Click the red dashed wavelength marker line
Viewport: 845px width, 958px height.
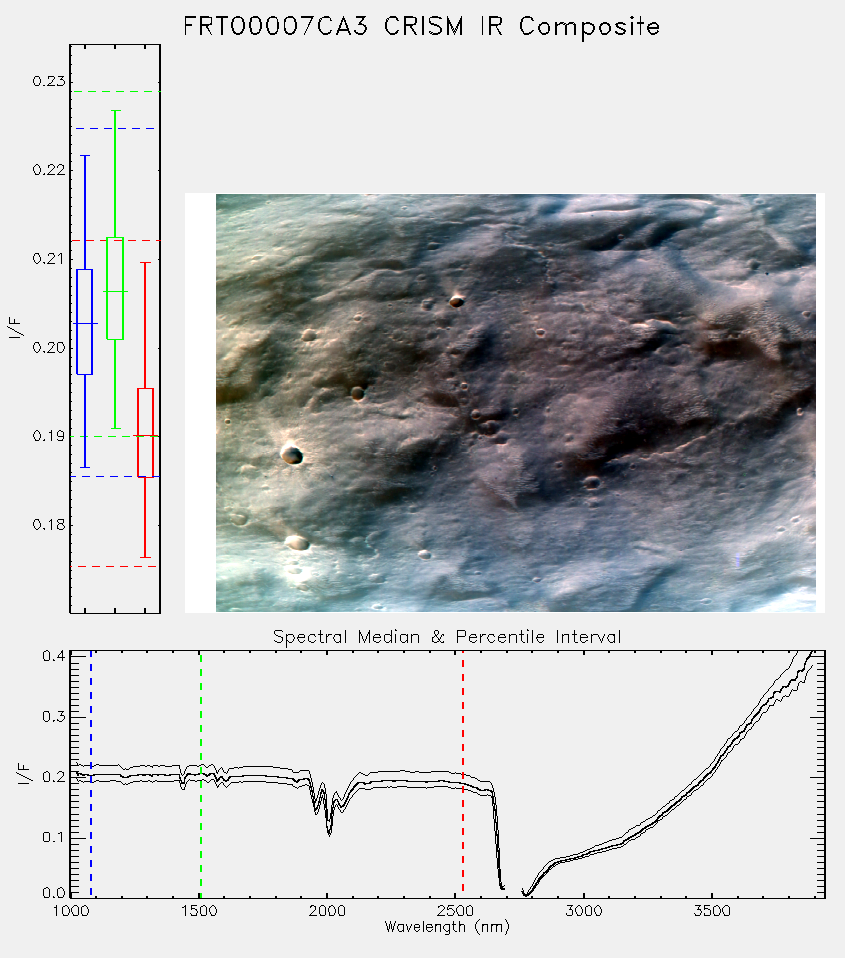pos(463,774)
